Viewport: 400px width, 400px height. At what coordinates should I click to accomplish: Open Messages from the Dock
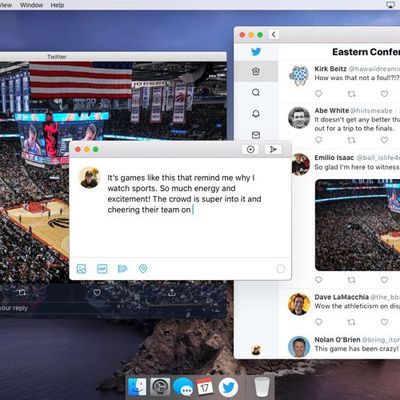[183, 387]
